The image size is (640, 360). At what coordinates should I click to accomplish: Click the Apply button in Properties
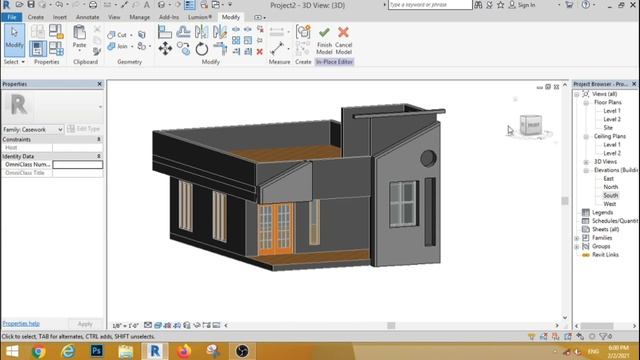[x=85, y=324]
